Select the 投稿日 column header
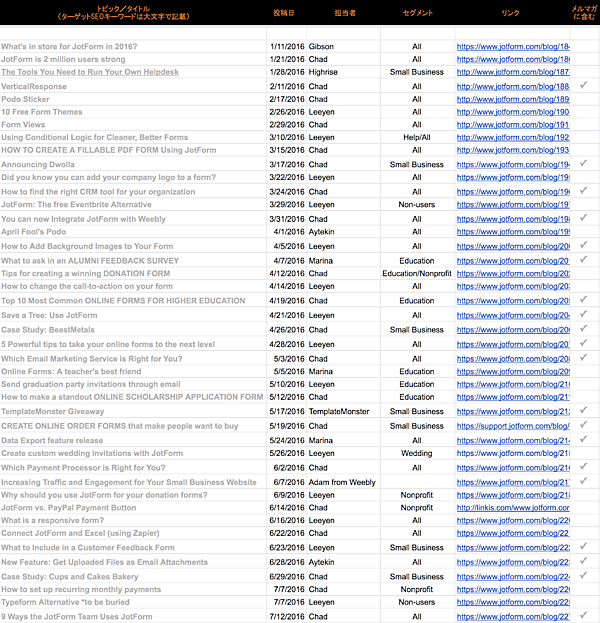This screenshot has height=623, width=600. point(284,13)
